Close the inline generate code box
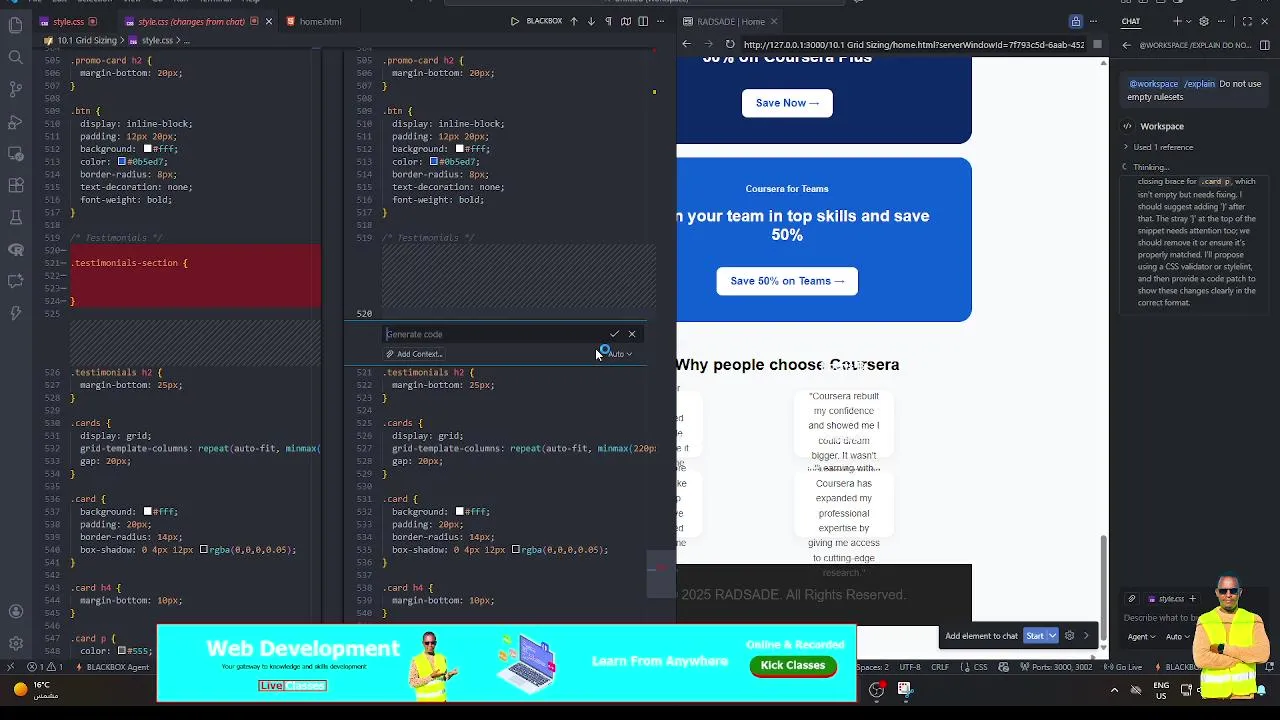 click(x=632, y=334)
